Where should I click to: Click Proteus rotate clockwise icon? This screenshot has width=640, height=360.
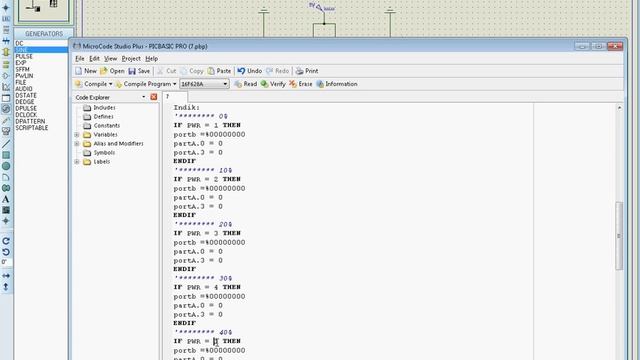click(x=6, y=241)
